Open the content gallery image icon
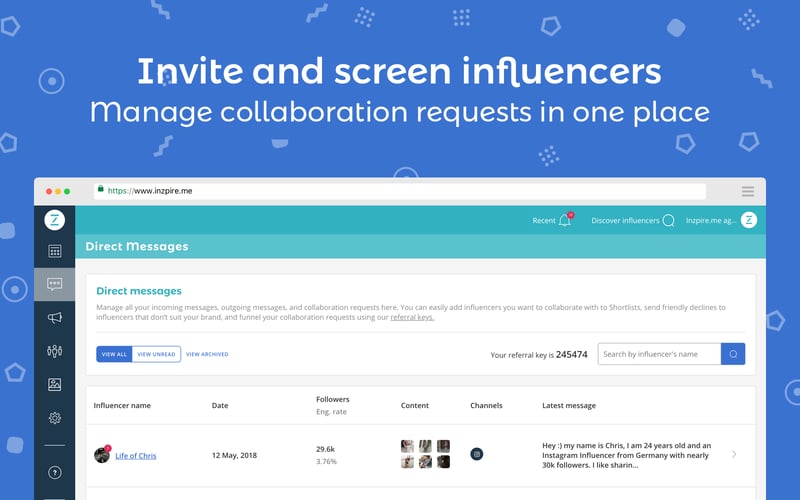 pos(55,384)
